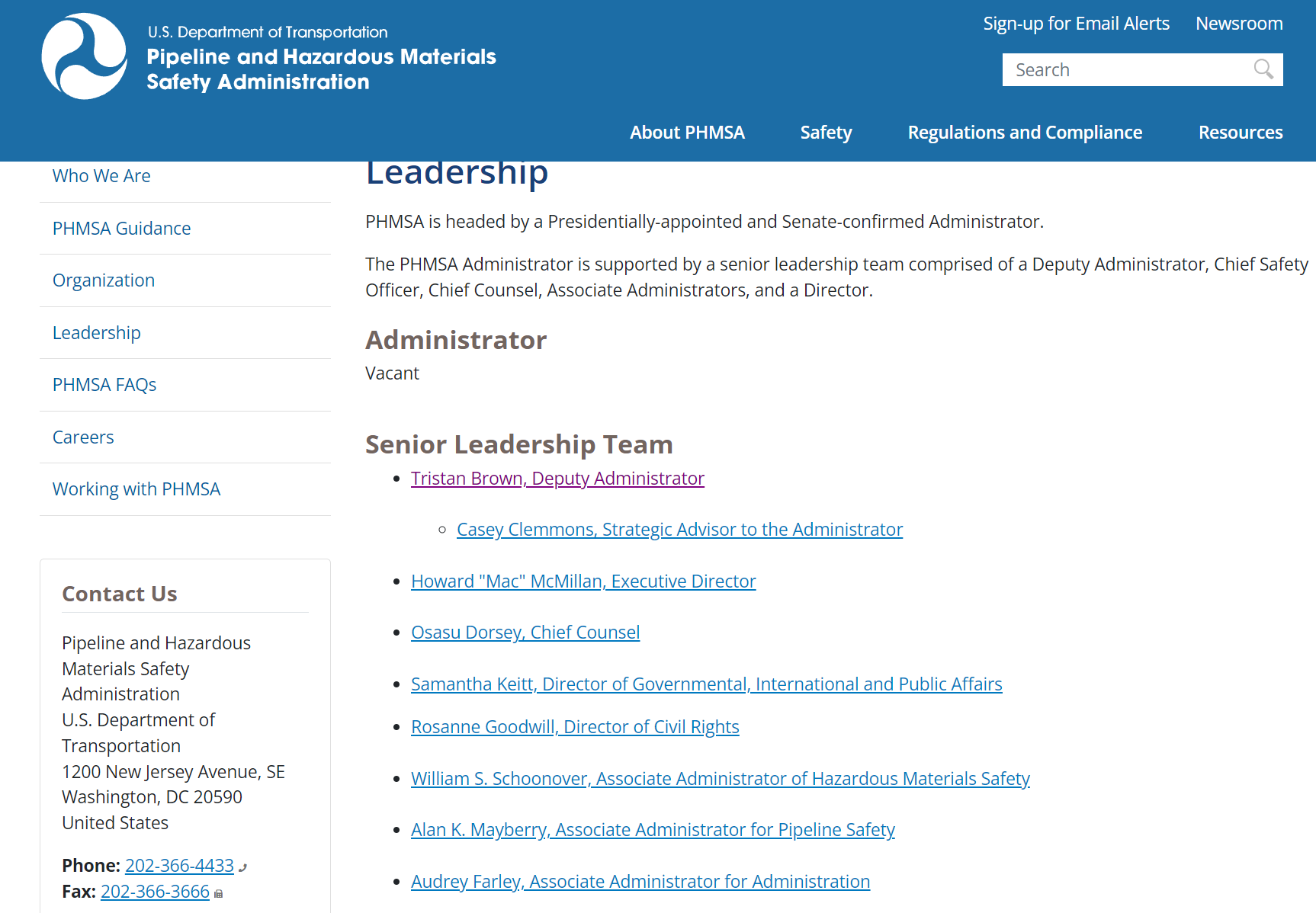Screen dimensions: 1316x913
Task: Open Regulations and Compliance menu
Action: [1025, 133]
